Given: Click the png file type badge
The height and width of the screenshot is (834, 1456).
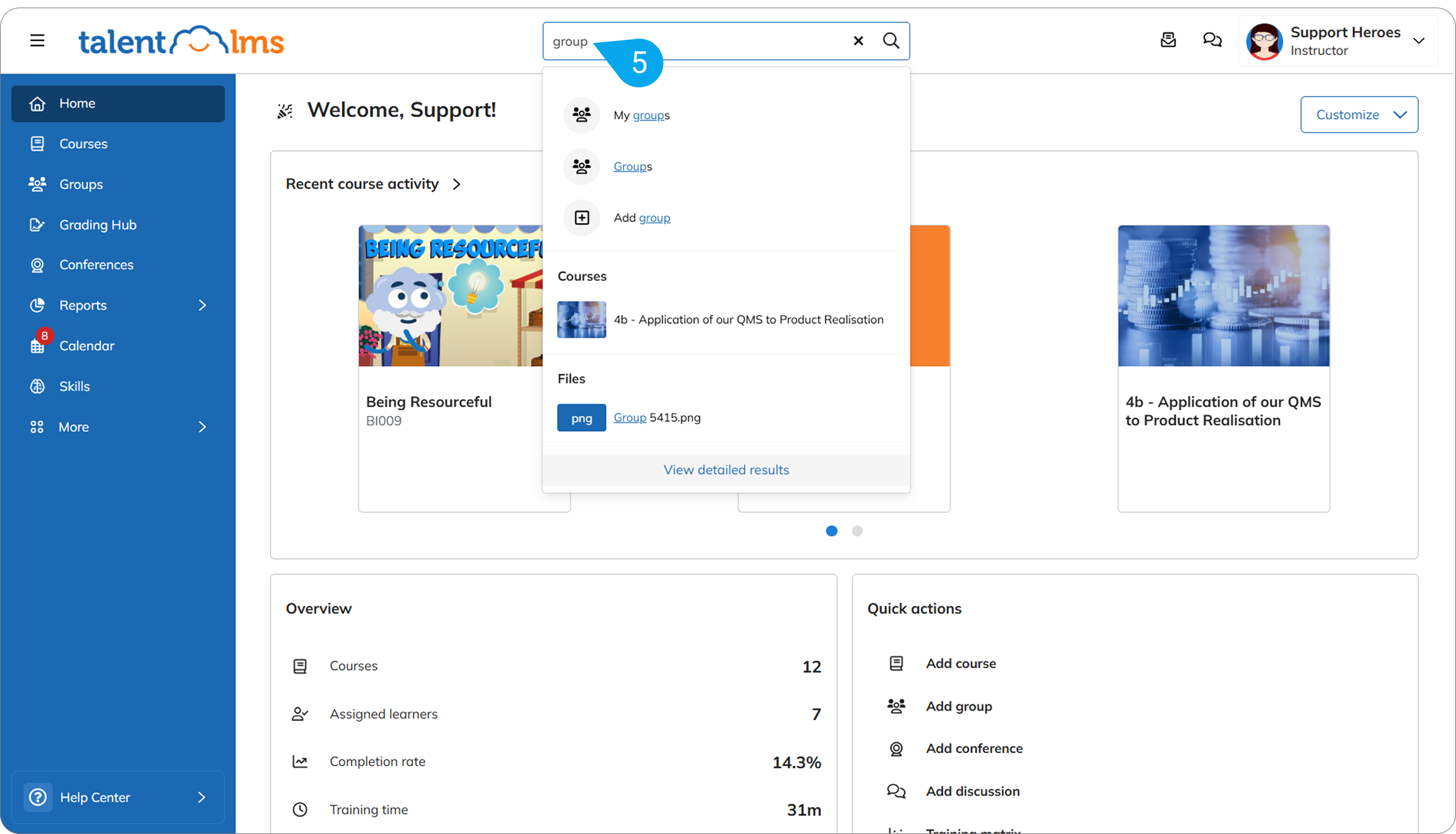Looking at the screenshot, I should (581, 417).
